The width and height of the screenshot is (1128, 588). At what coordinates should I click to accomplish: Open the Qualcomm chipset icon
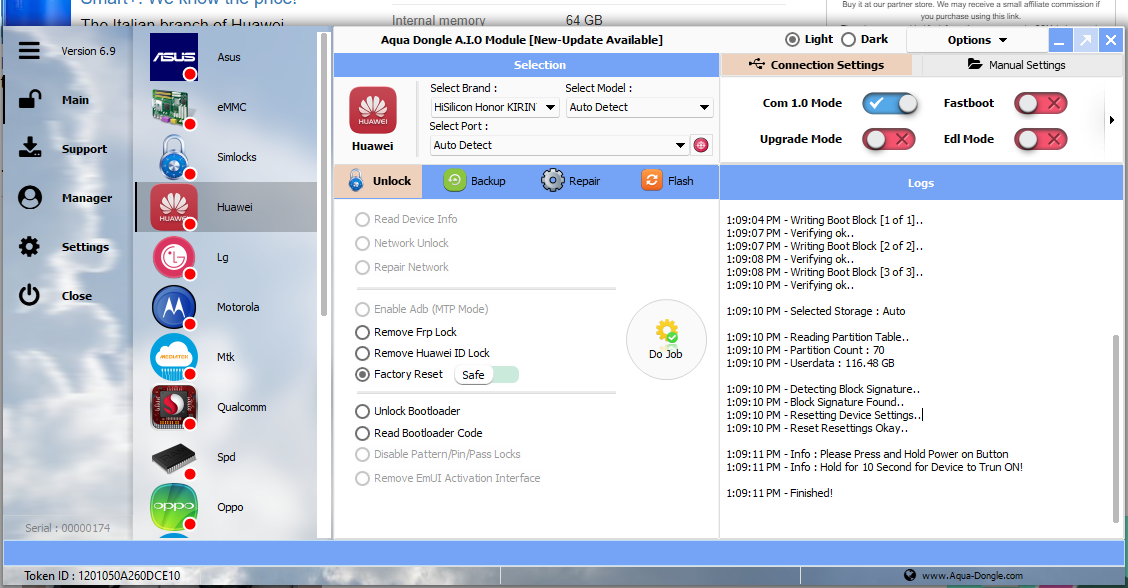(174, 408)
